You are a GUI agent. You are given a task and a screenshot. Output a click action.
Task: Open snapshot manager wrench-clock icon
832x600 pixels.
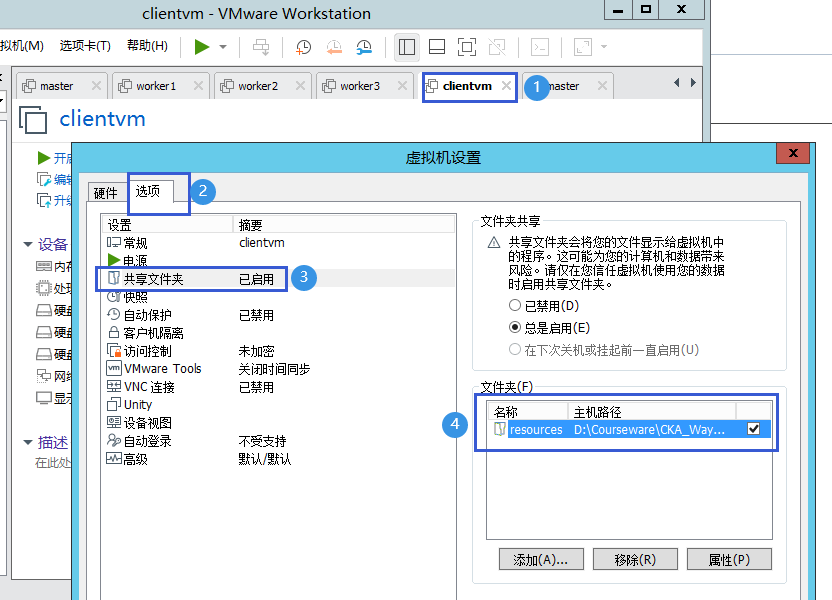pyautogui.click(x=364, y=47)
